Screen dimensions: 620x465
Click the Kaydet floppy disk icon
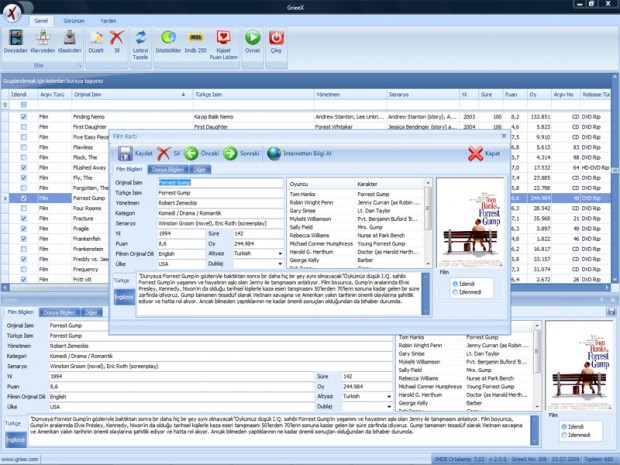125,153
